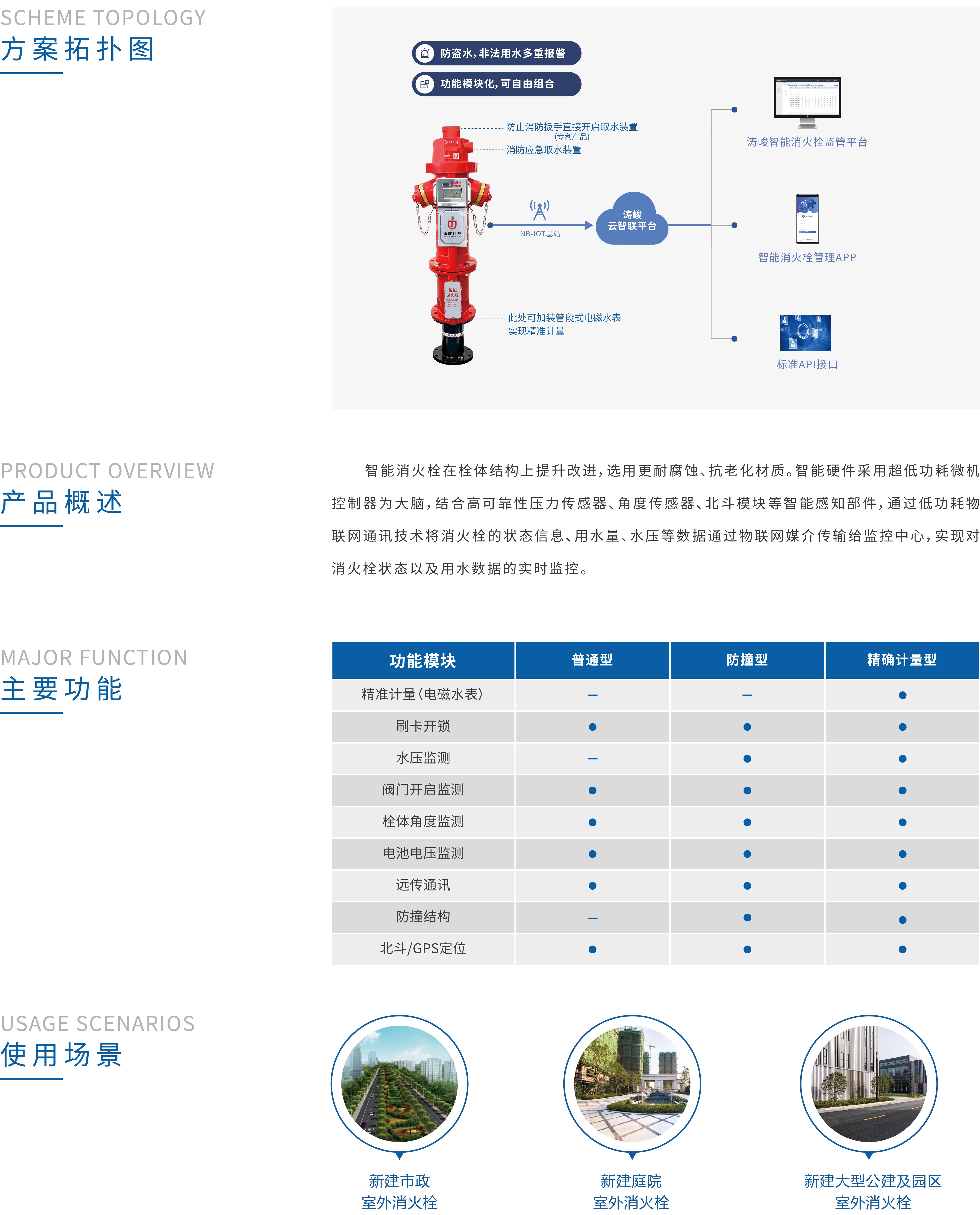Click the 普通型 dot in 刷卡开锁 row

592,727
